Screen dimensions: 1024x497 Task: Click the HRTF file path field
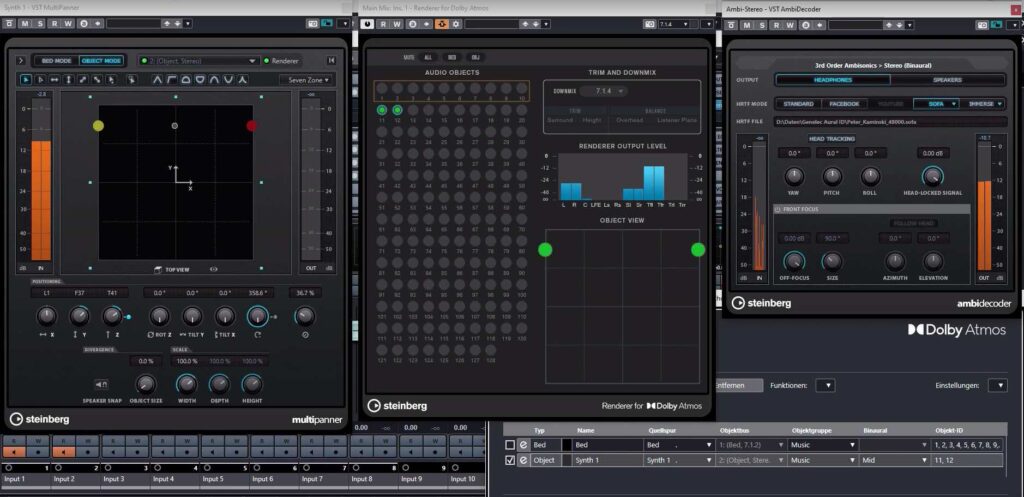pos(891,121)
